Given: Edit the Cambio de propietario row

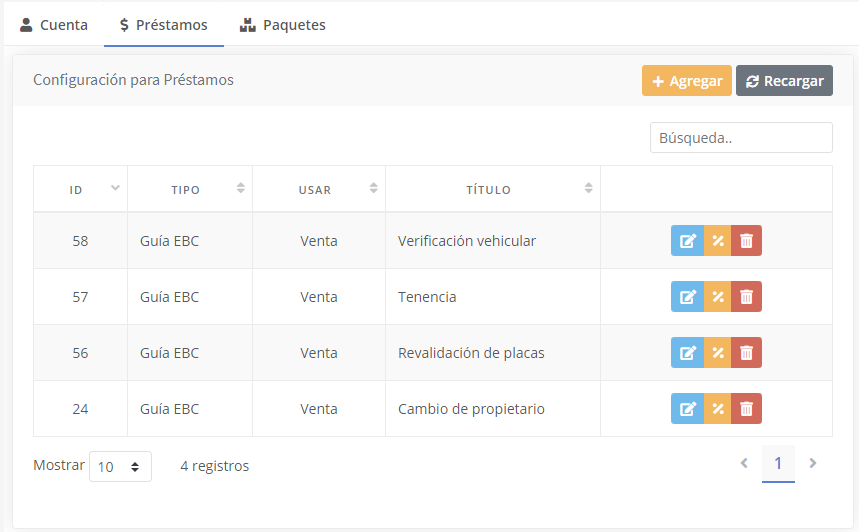Looking at the screenshot, I should point(687,409).
